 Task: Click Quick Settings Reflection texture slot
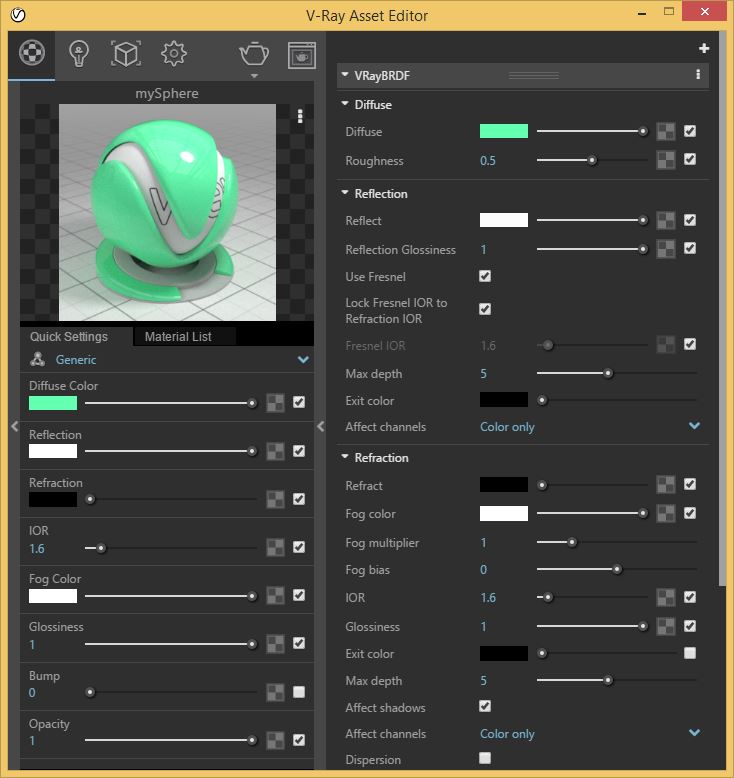pos(275,451)
